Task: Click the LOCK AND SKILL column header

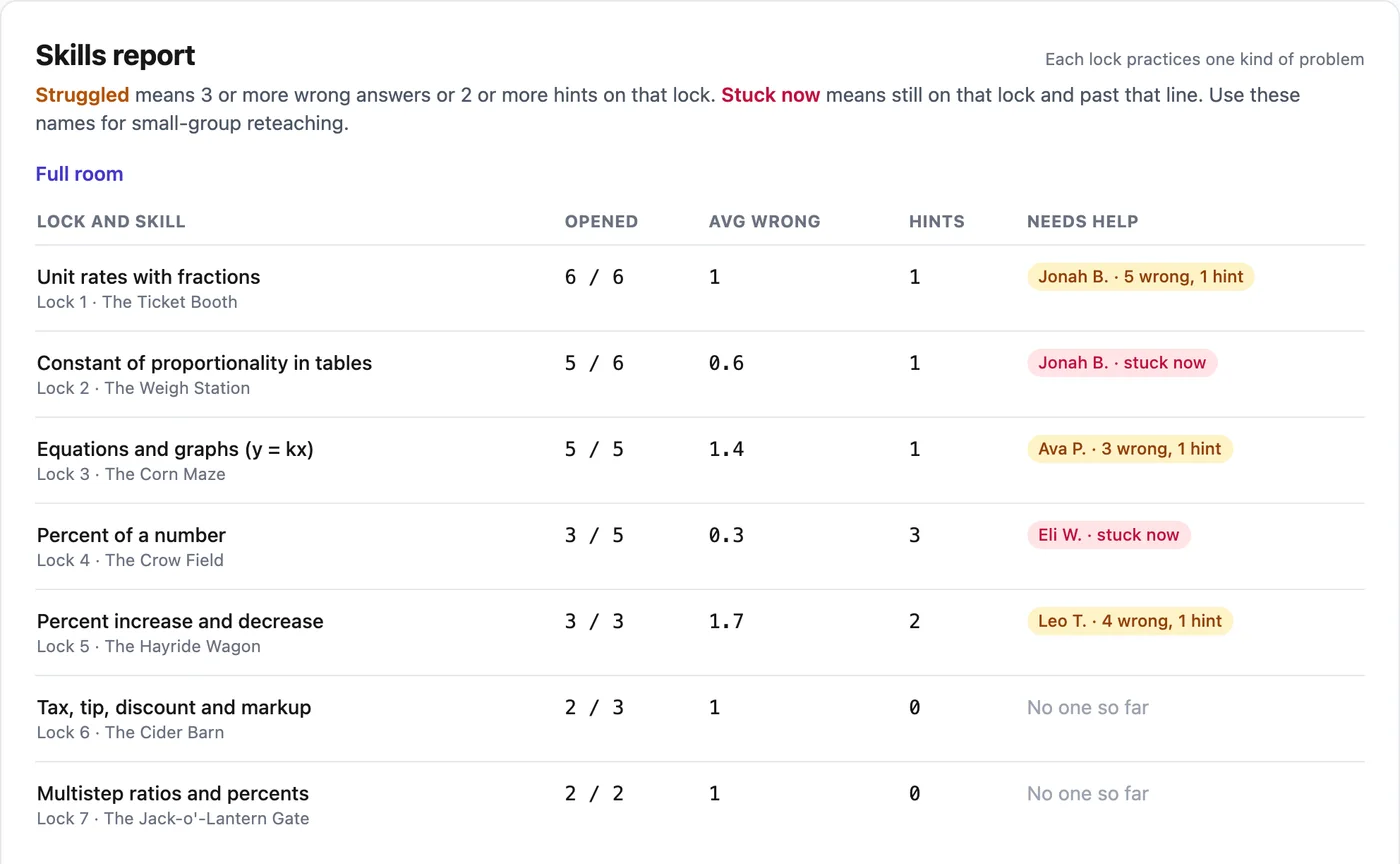Action: point(111,221)
